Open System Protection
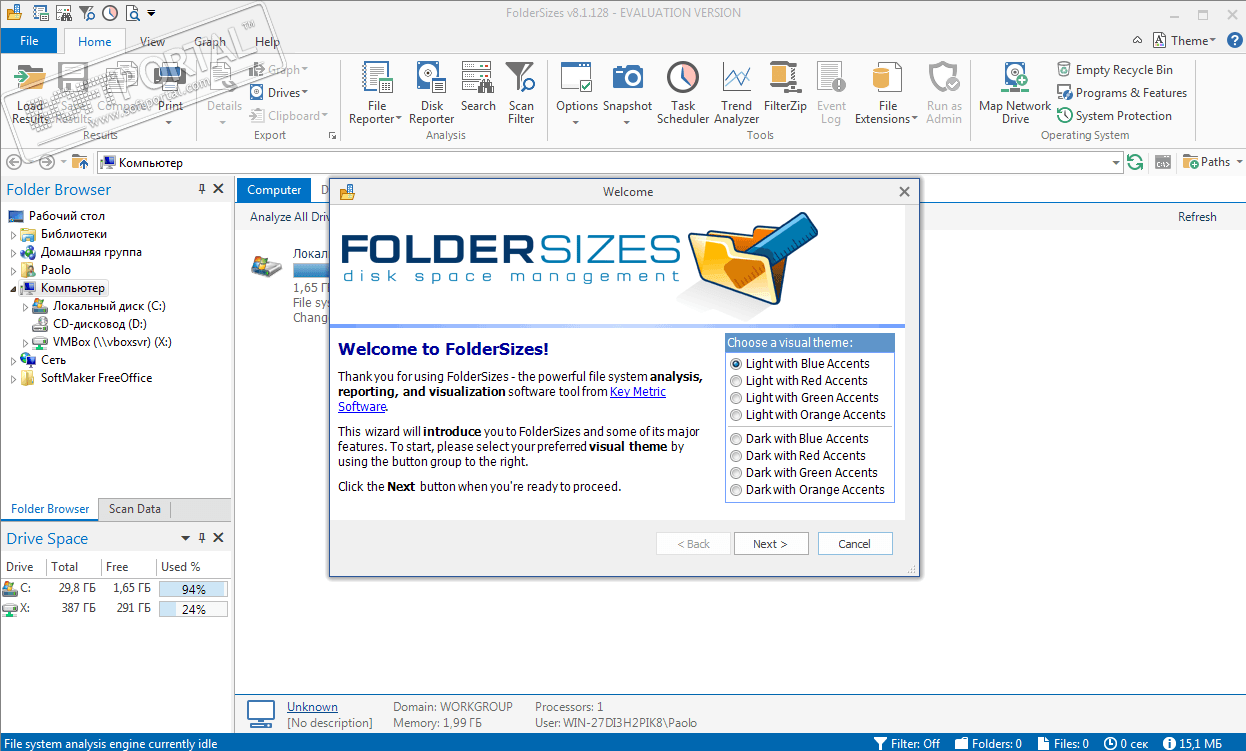 [1114, 116]
